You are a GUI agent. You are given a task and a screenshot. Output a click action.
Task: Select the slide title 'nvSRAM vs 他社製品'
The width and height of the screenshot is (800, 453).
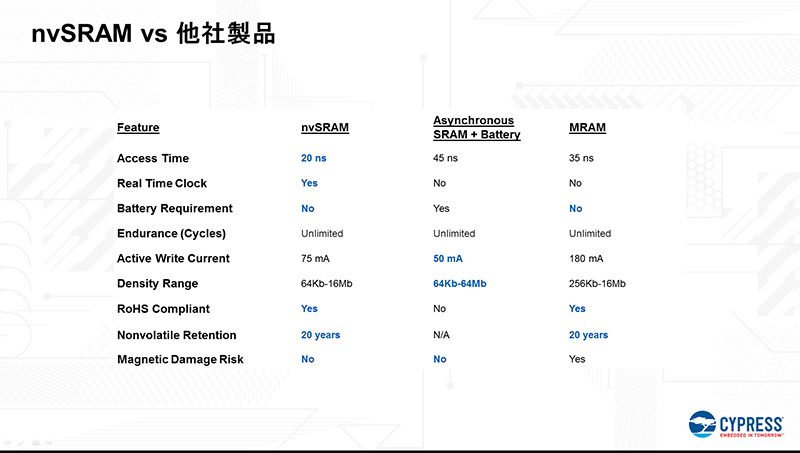(154, 34)
